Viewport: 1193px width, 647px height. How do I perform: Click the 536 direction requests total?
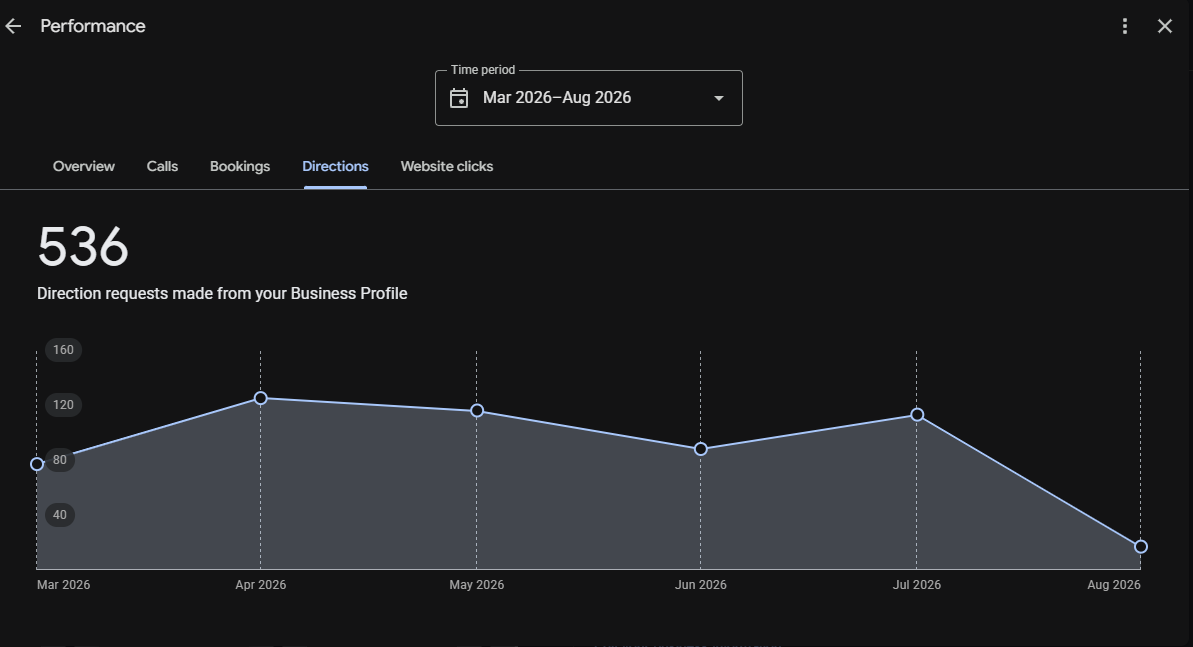click(83, 247)
